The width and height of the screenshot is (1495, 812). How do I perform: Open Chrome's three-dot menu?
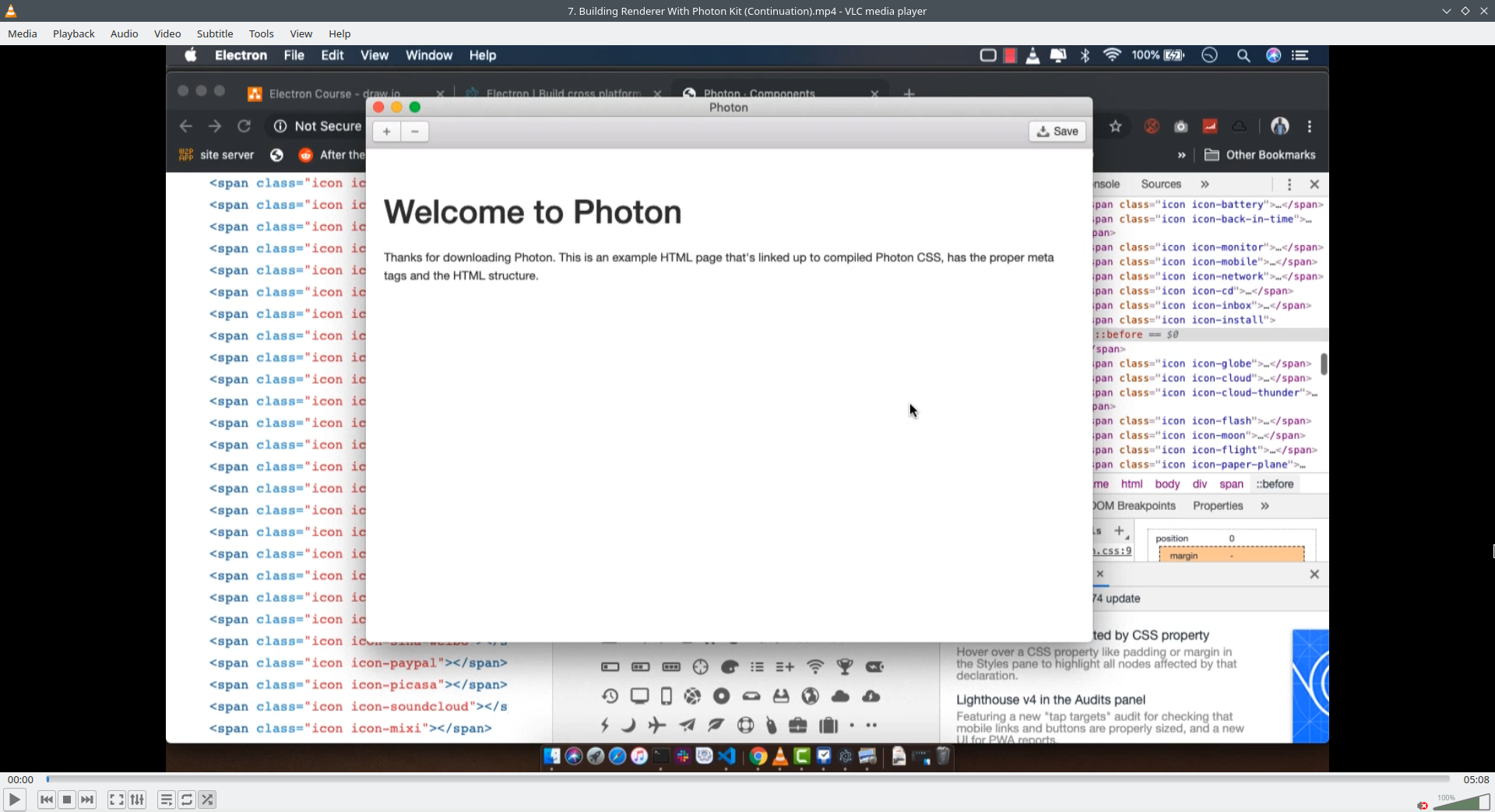1310,126
